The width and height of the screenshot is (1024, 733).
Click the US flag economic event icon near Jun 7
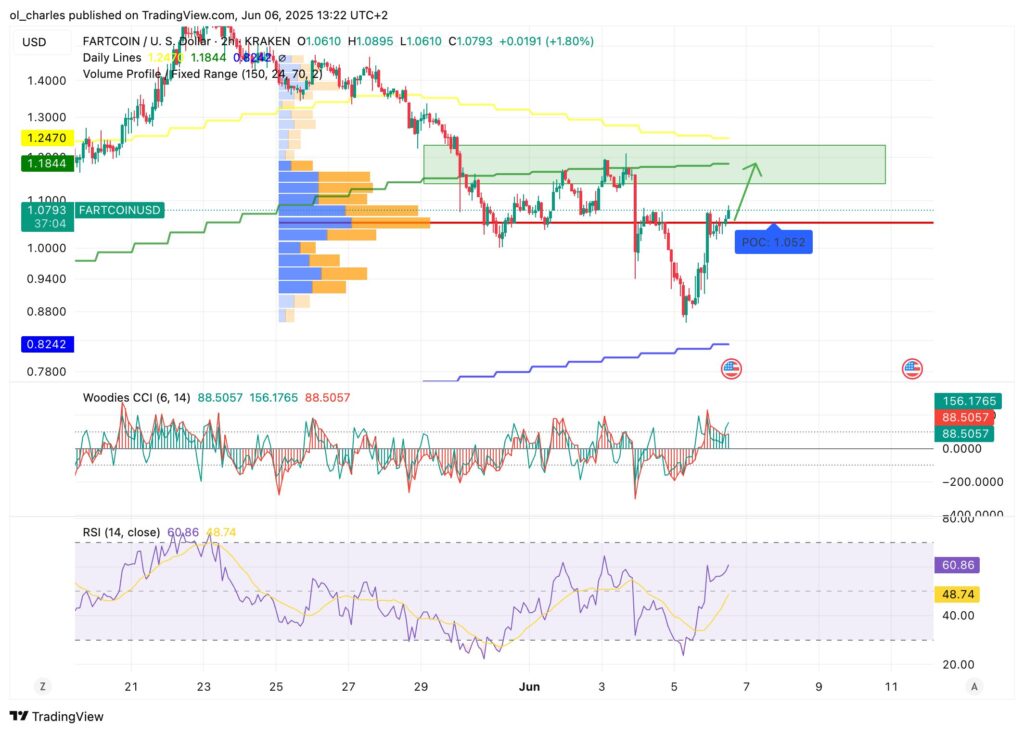(x=730, y=369)
